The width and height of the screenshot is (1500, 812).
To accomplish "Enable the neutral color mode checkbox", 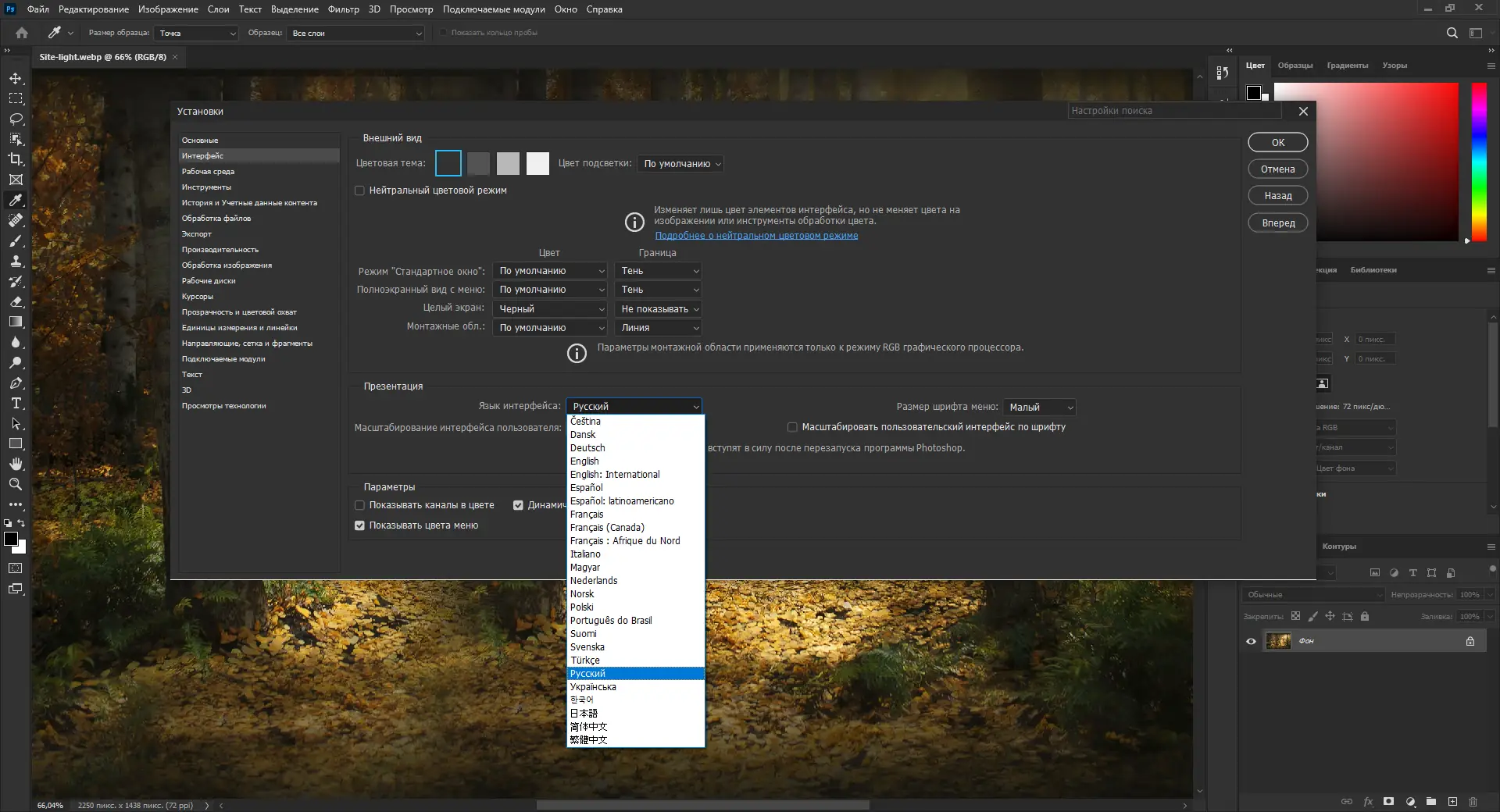I will click(359, 191).
